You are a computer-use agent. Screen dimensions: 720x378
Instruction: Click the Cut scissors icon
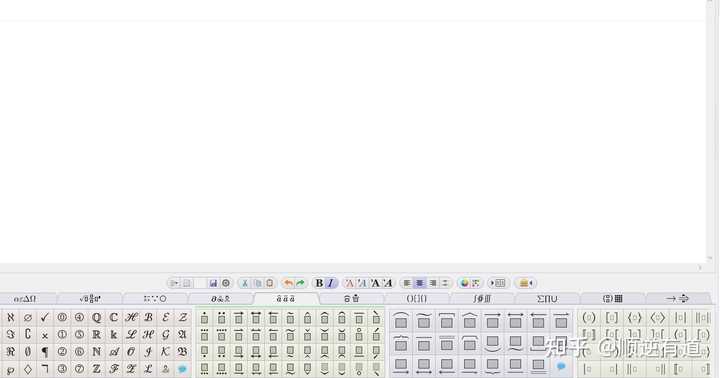pos(245,283)
